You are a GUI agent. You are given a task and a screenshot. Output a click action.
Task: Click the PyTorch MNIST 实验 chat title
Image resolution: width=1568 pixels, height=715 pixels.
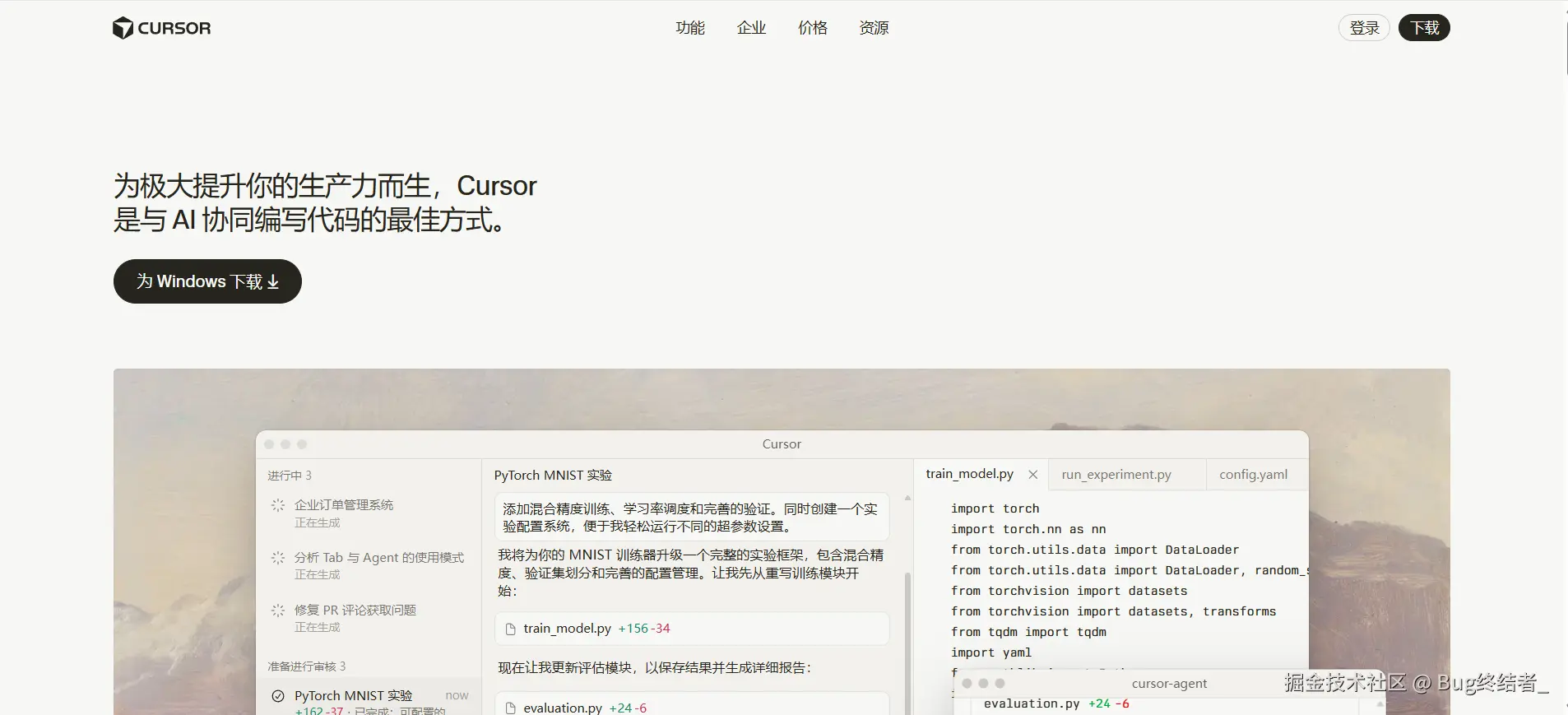(x=553, y=476)
